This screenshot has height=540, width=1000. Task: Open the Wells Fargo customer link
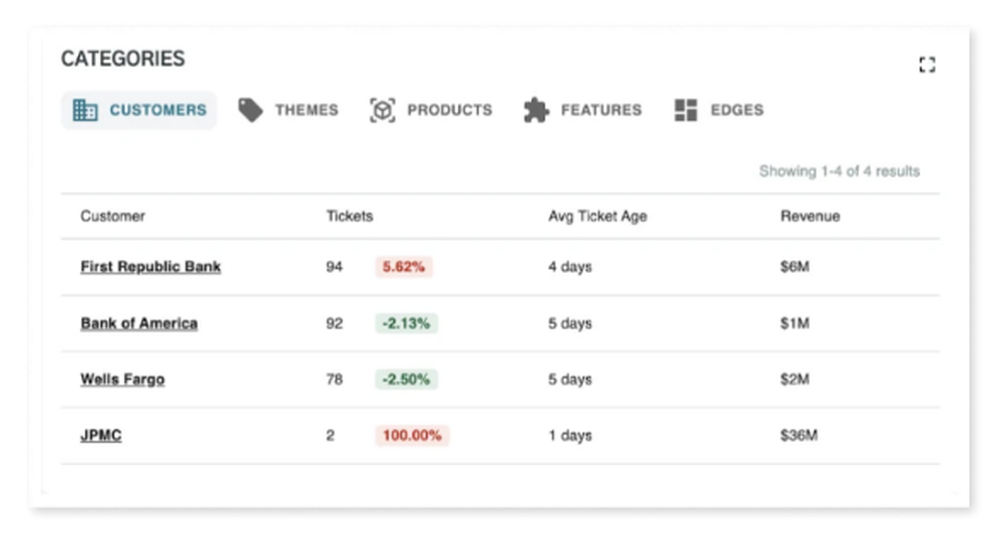point(122,379)
